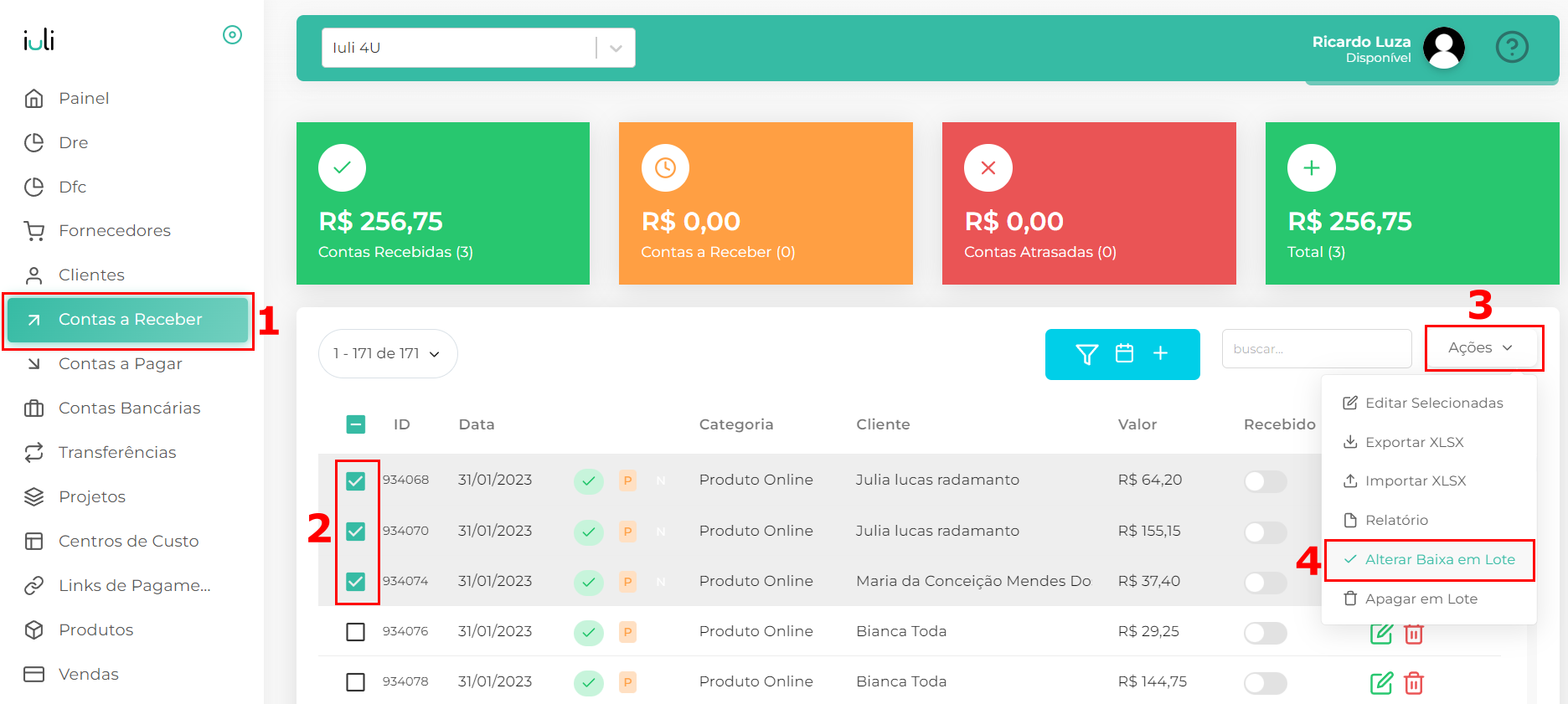
Task: Click the edit icon for row 934076
Action: 1380,634
